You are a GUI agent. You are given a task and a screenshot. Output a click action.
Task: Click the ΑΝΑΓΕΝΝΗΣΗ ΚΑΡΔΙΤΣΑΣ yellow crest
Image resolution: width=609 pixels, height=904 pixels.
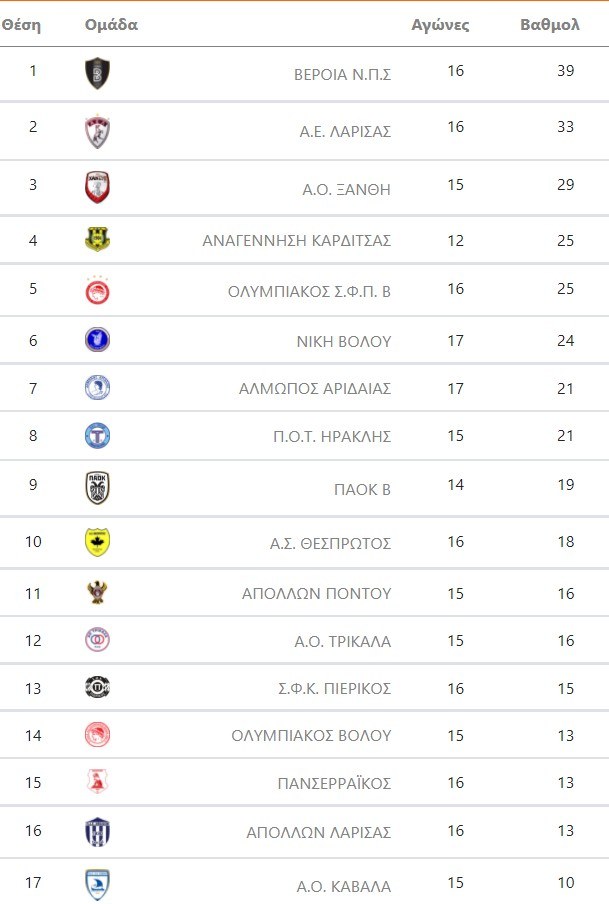pyautogui.click(x=97, y=240)
